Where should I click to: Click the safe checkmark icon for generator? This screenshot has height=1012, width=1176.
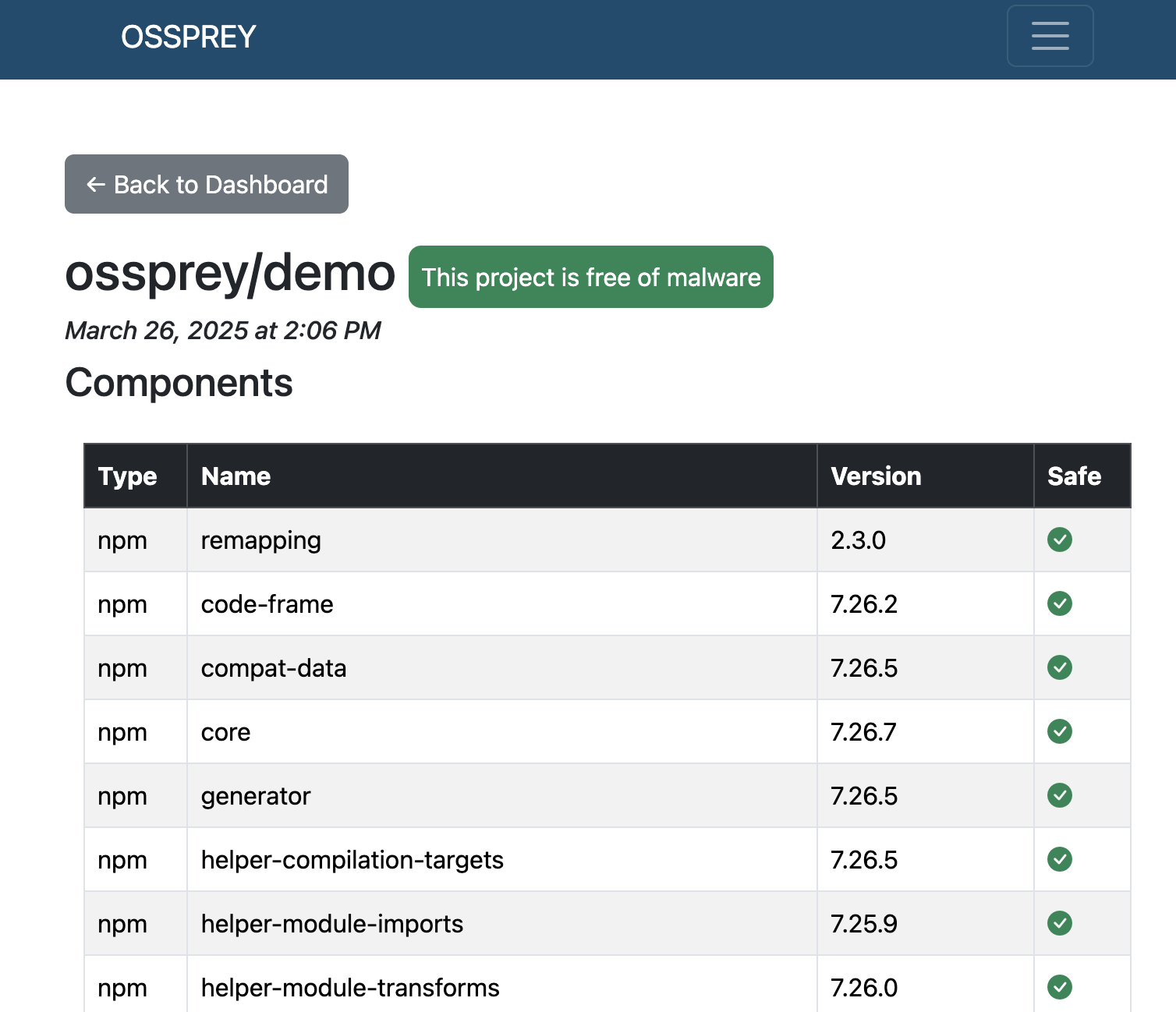pyautogui.click(x=1059, y=795)
